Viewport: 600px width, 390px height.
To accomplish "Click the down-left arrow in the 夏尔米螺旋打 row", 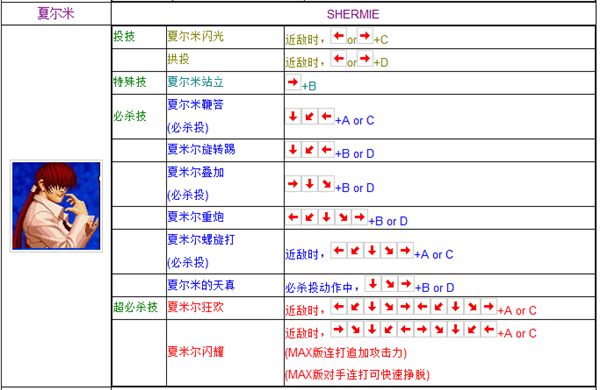I will click(x=355, y=251).
